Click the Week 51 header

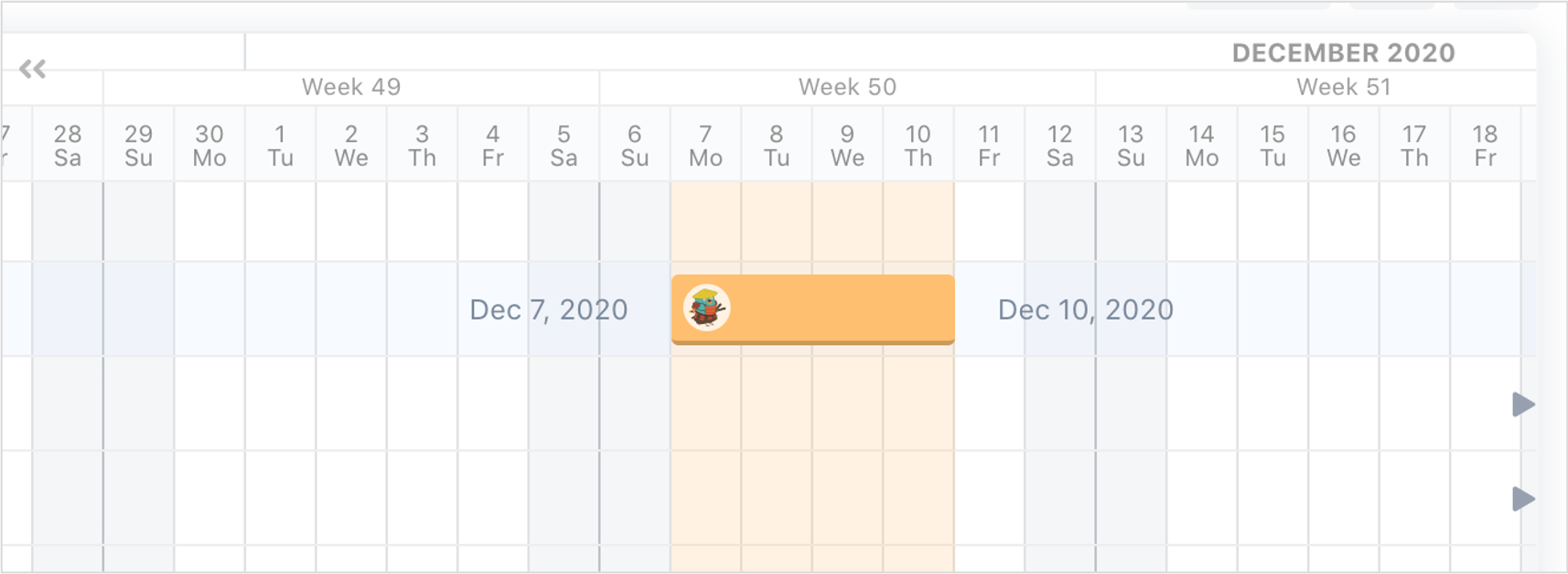click(1343, 88)
